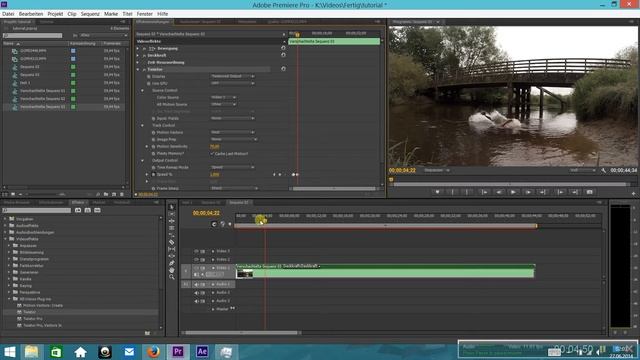Open the Motion Vectors dropdown
The height and width of the screenshot is (360, 640).
pos(232,132)
